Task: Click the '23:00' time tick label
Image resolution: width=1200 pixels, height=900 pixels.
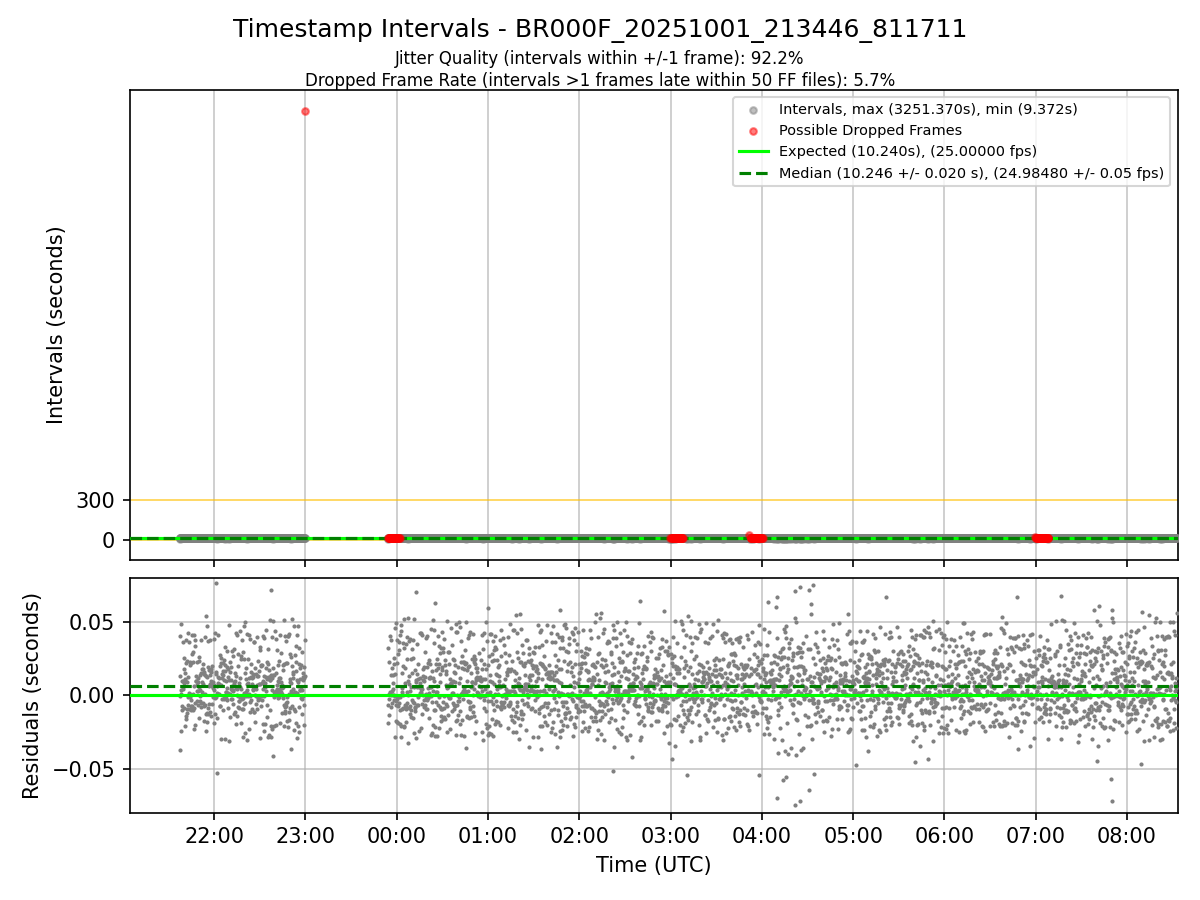Action: tap(305, 836)
